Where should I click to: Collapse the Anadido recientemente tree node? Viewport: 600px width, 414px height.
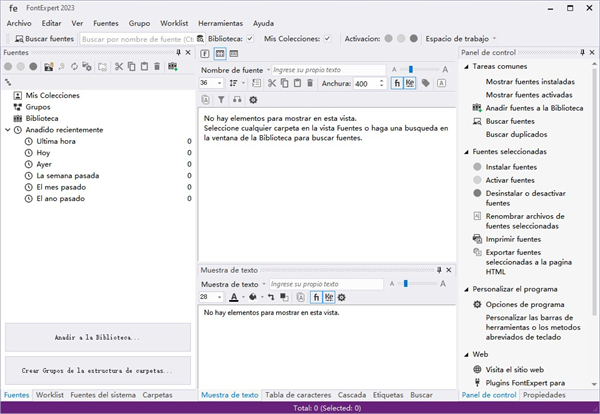(x=7, y=129)
